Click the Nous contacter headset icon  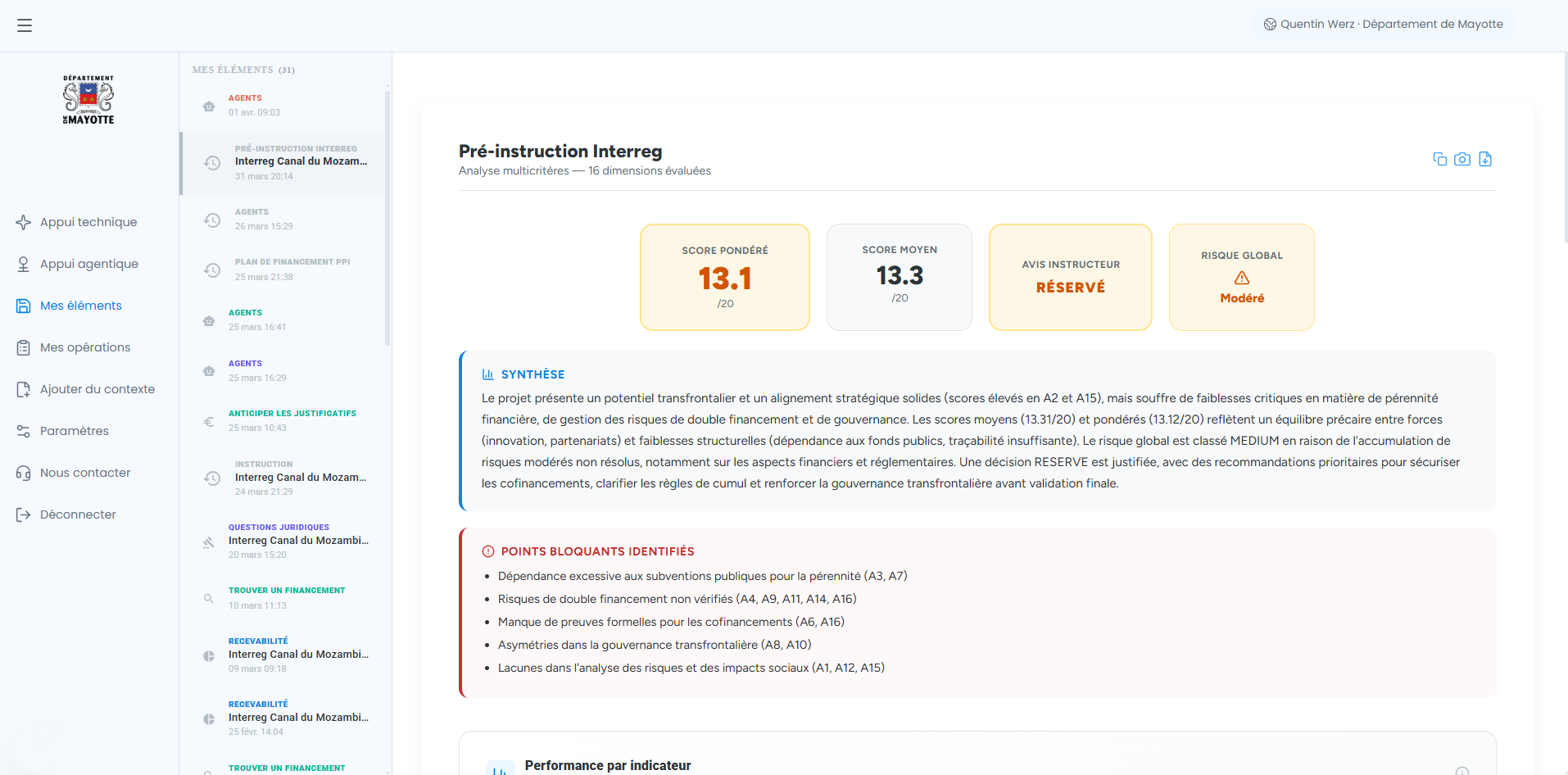click(x=24, y=473)
